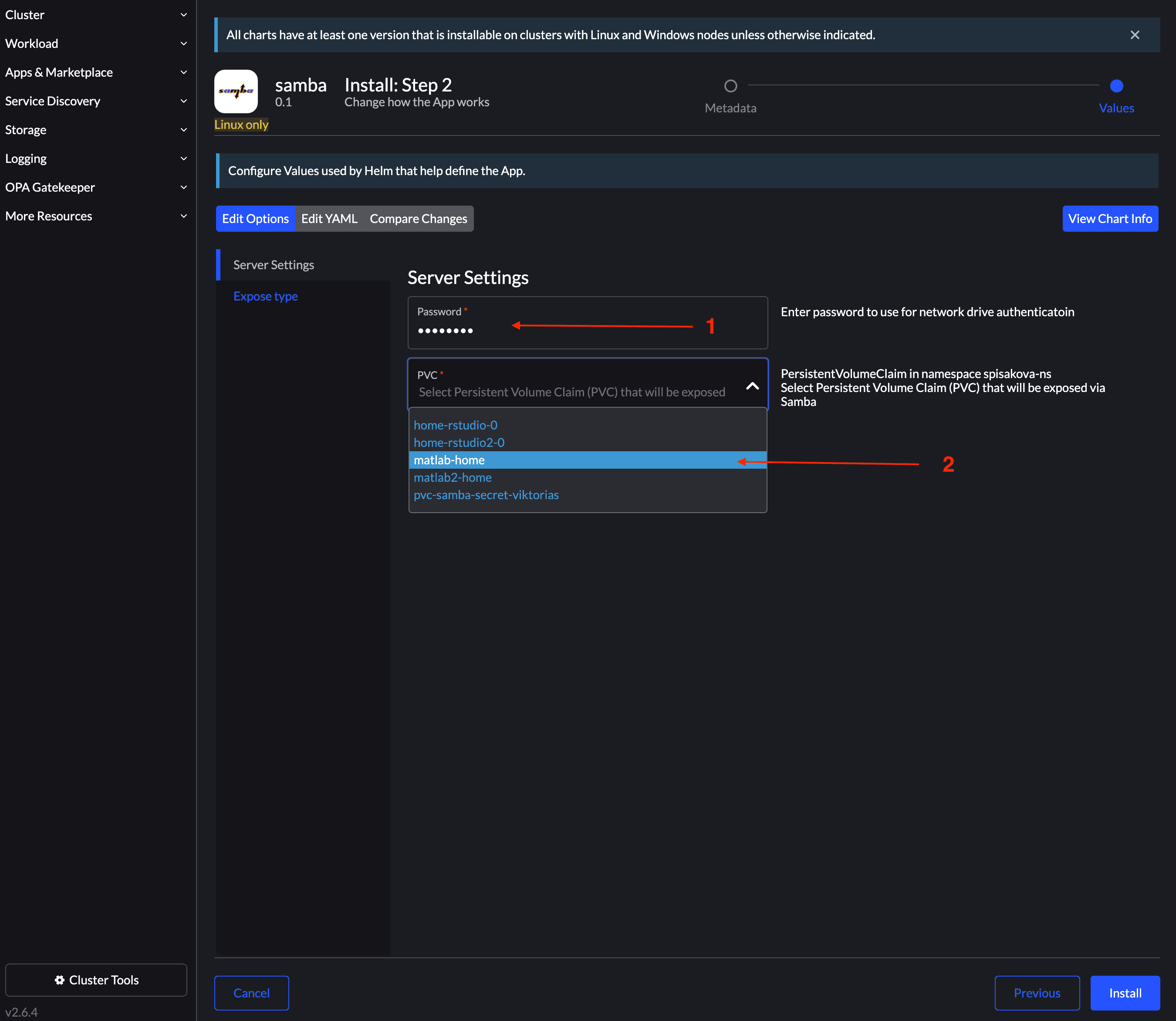Click the Install button
The height and width of the screenshot is (1021, 1176).
[x=1125, y=993]
